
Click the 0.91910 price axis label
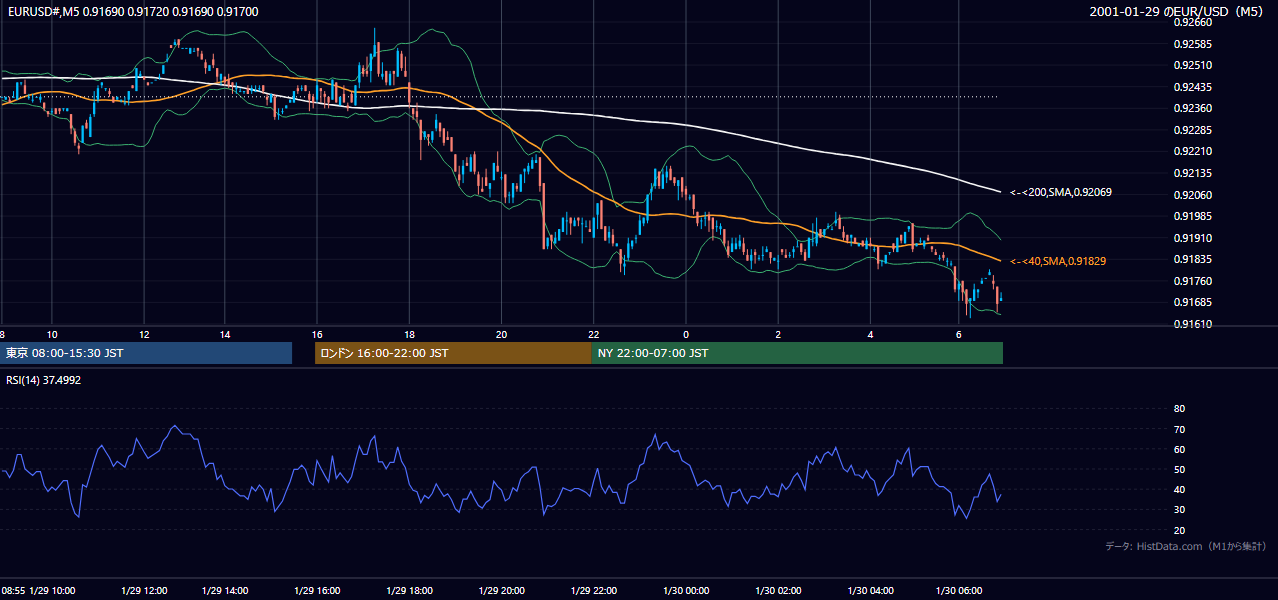pyautogui.click(x=1193, y=238)
